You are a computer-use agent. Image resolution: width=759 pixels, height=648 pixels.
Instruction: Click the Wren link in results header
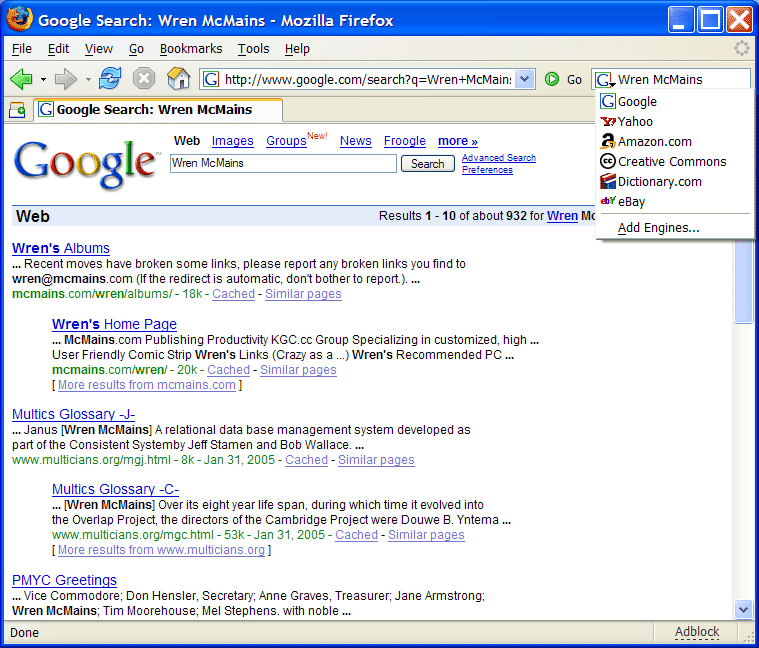pyautogui.click(x=562, y=216)
